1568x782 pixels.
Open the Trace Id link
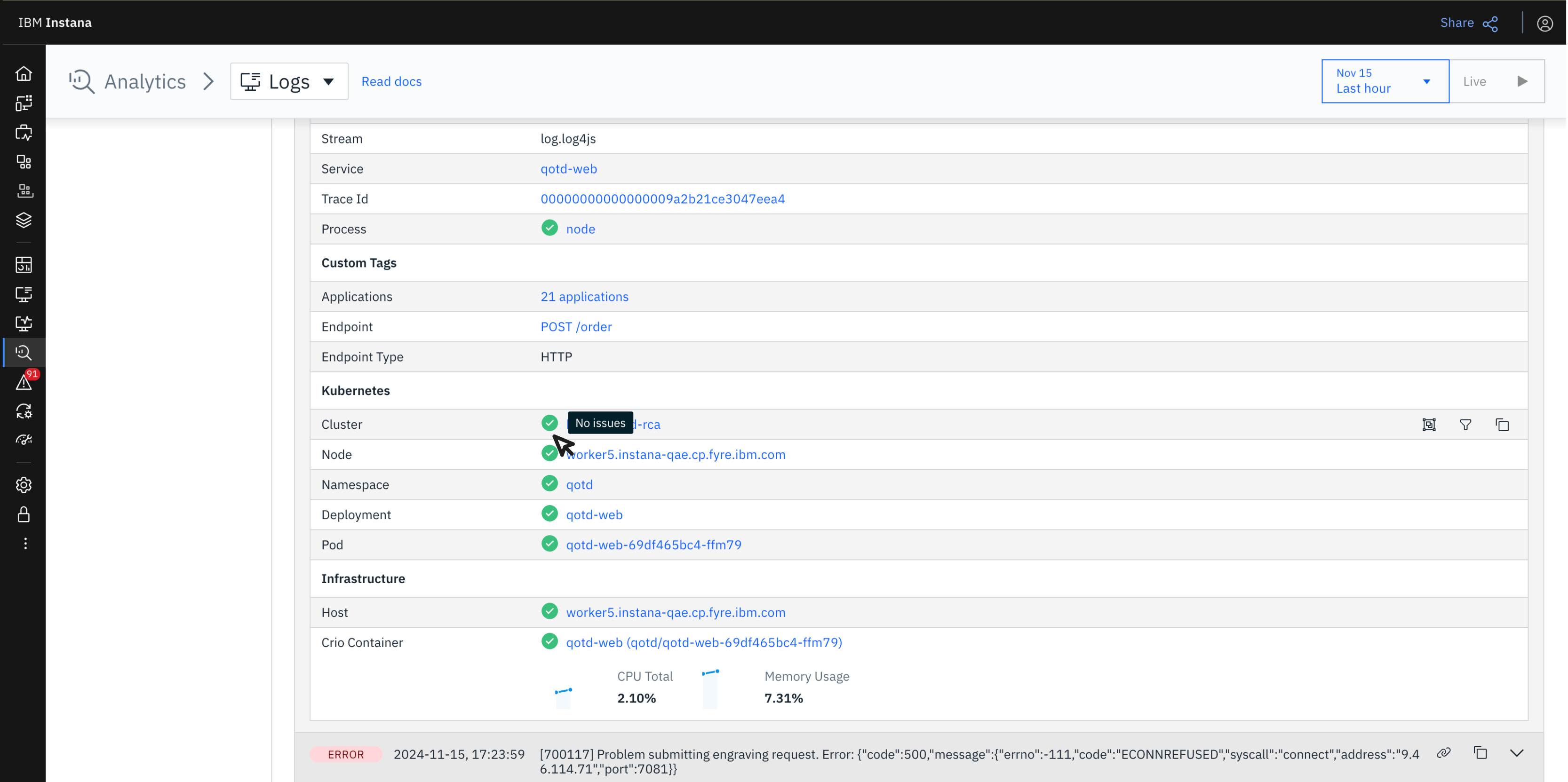[x=662, y=199]
